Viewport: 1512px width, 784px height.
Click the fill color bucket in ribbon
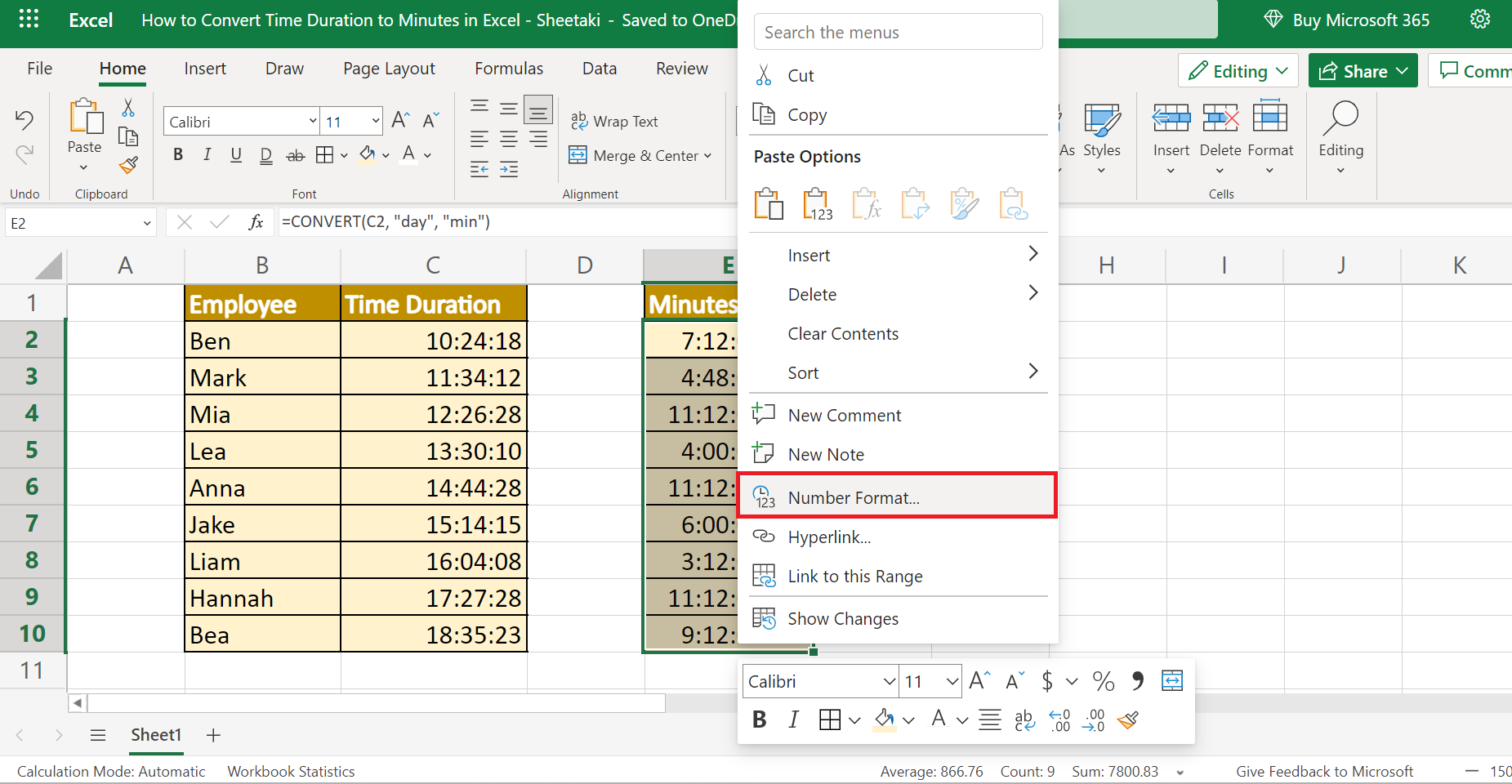point(368,155)
